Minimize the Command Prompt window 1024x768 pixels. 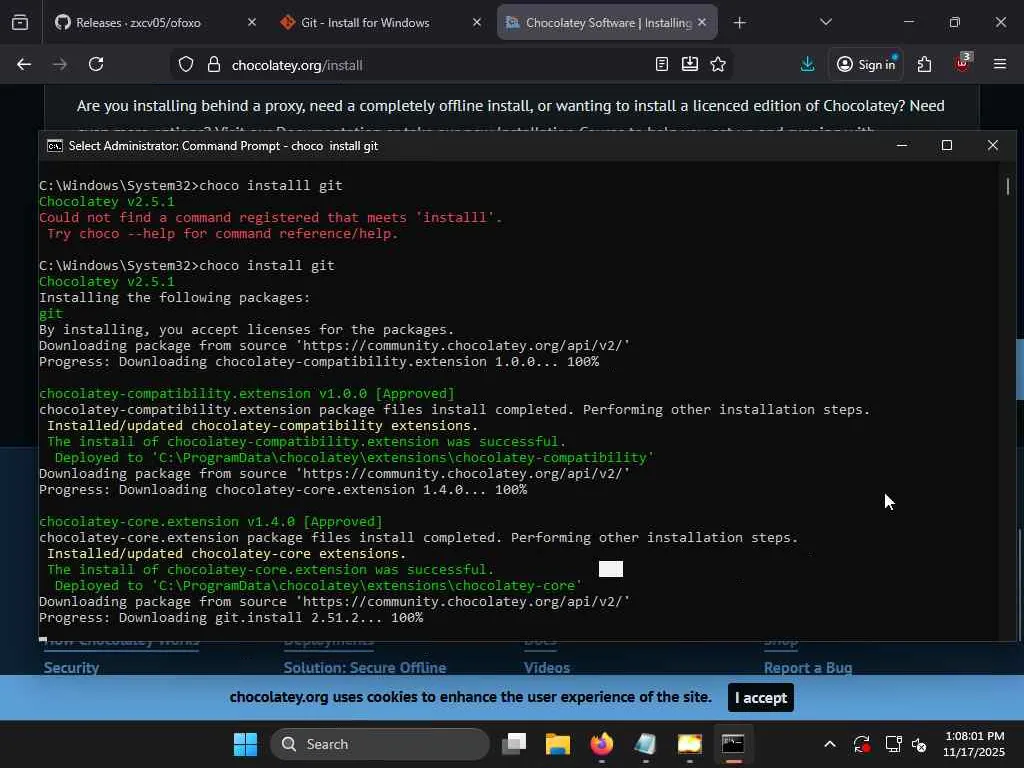coord(902,146)
